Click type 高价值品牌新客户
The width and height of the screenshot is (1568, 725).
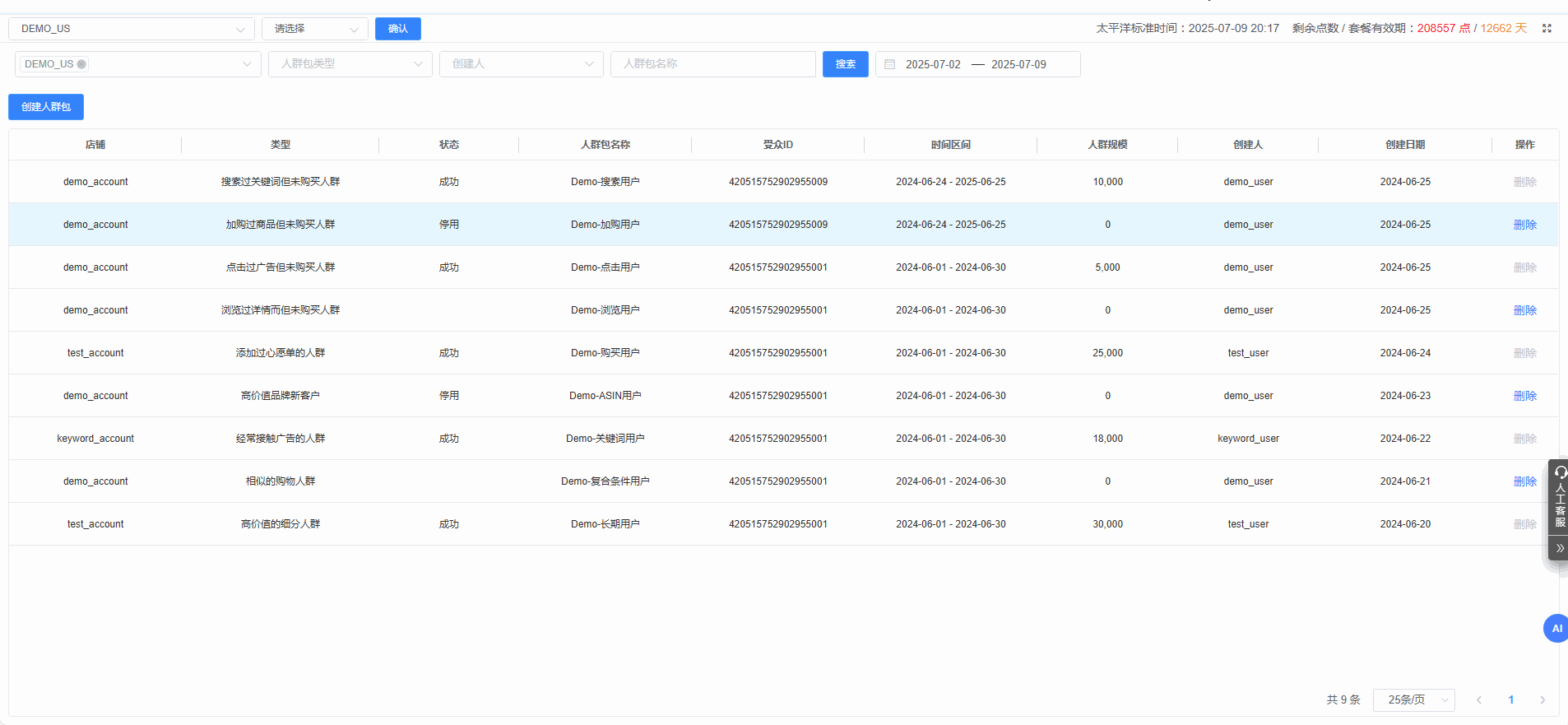[281, 396]
